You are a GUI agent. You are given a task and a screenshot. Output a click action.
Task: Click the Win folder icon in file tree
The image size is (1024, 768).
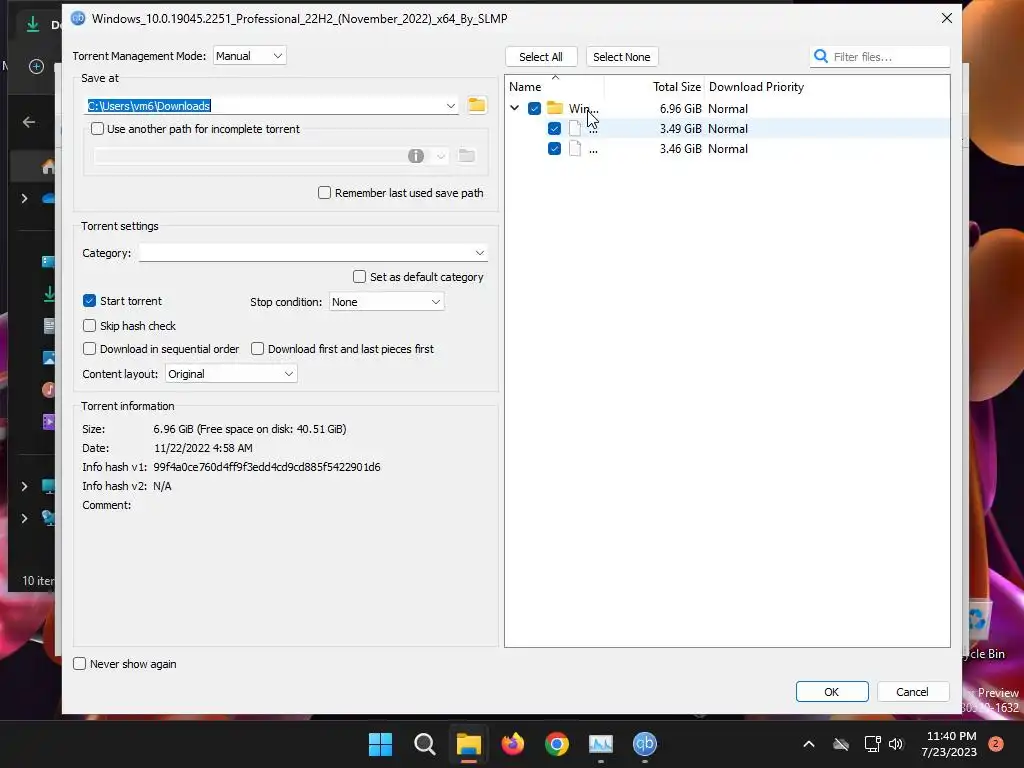click(555, 108)
